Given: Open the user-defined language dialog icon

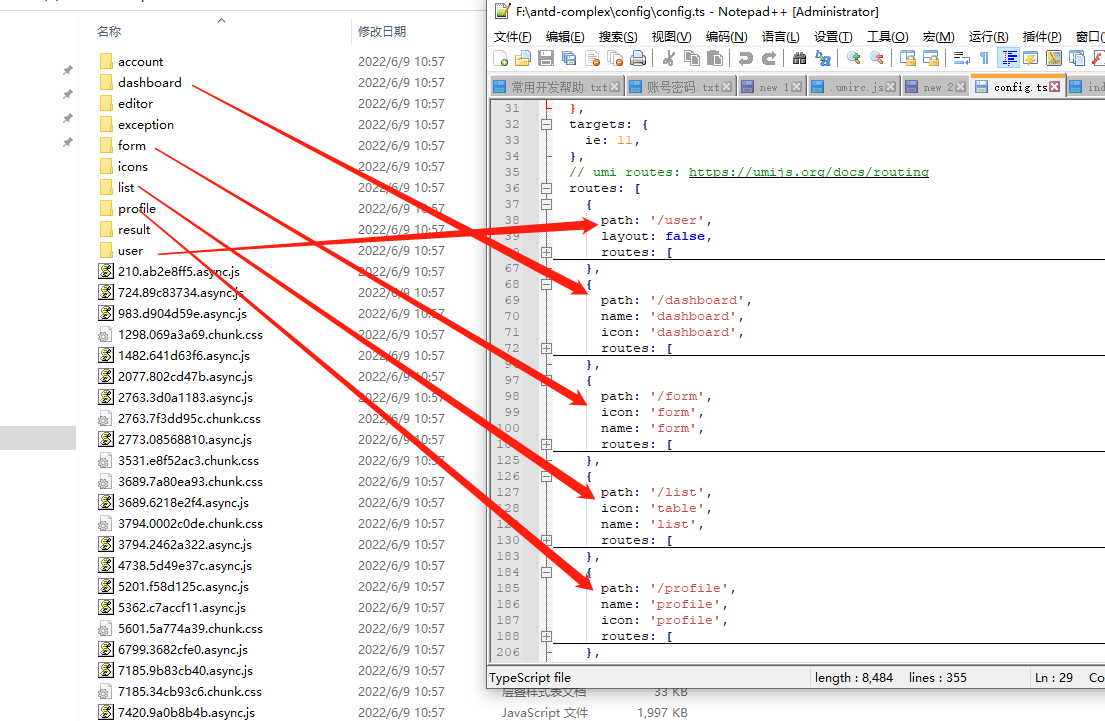Looking at the screenshot, I should pos(1031,58).
